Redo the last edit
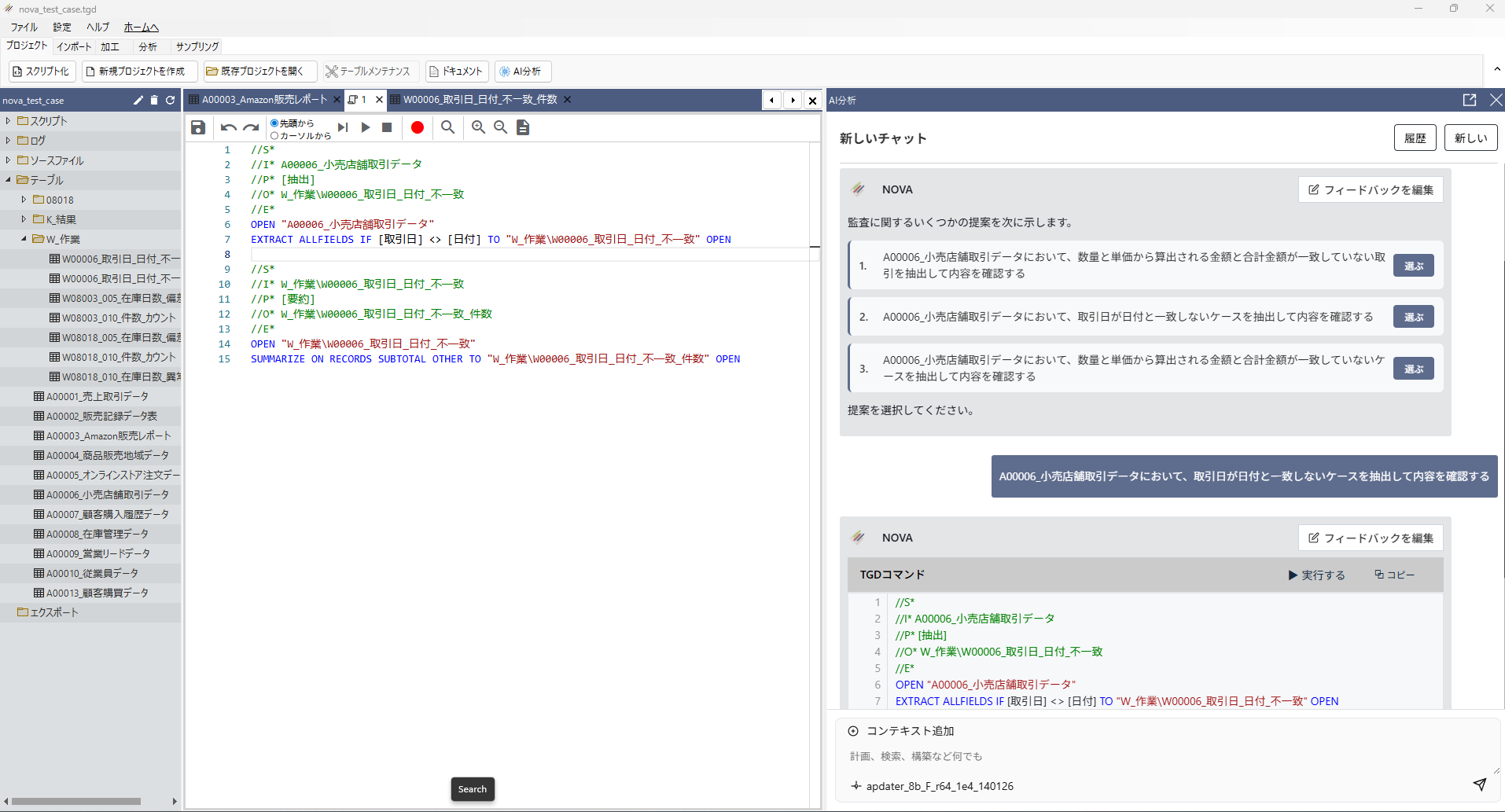This screenshot has height=812, width=1505. pyautogui.click(x=251, y=127)
